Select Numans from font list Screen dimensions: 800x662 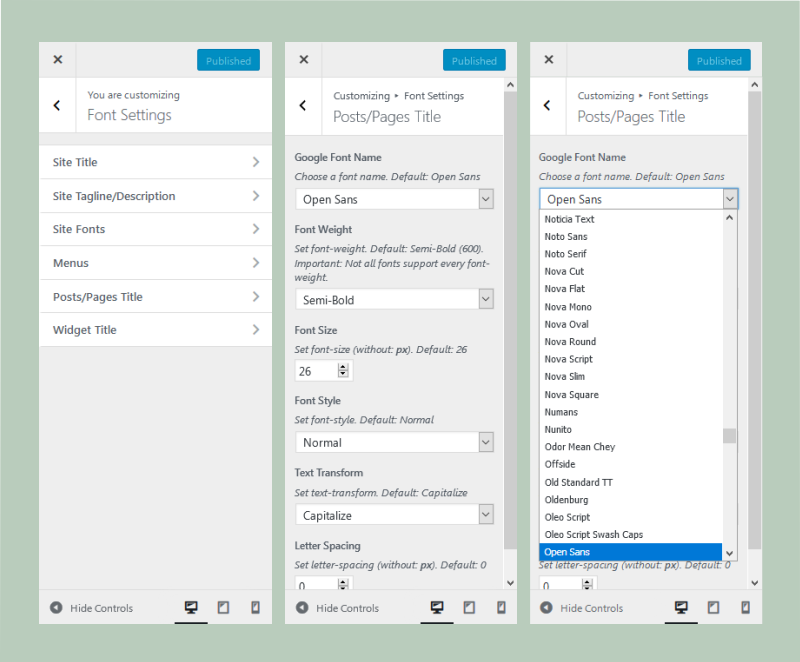[631, 412]
